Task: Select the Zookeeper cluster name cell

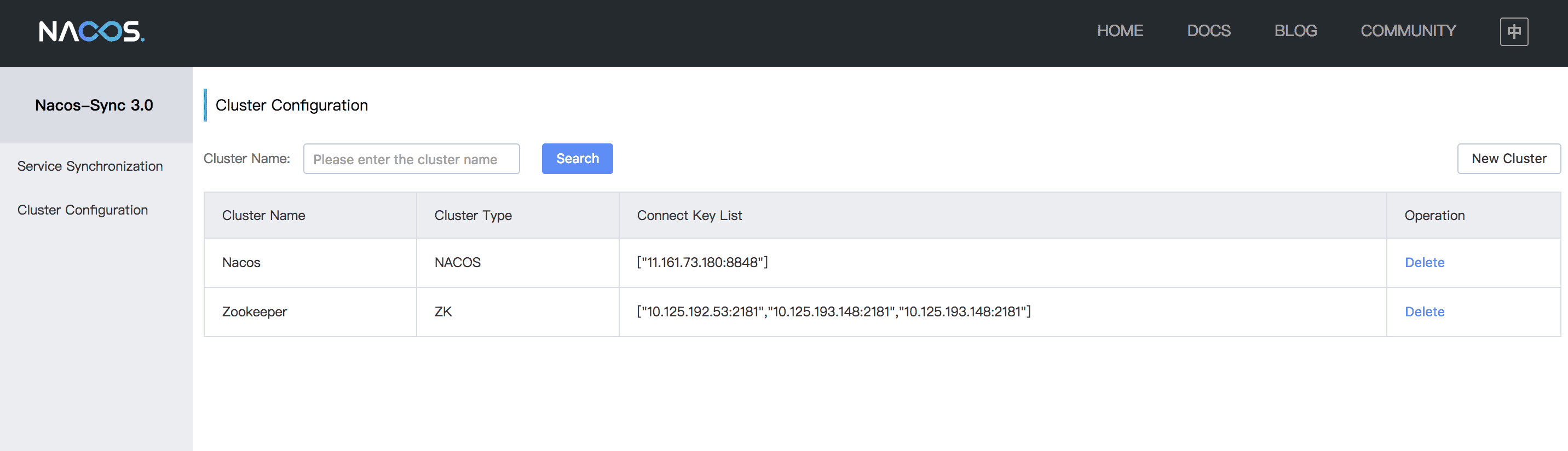Action: tap(255, 311)
